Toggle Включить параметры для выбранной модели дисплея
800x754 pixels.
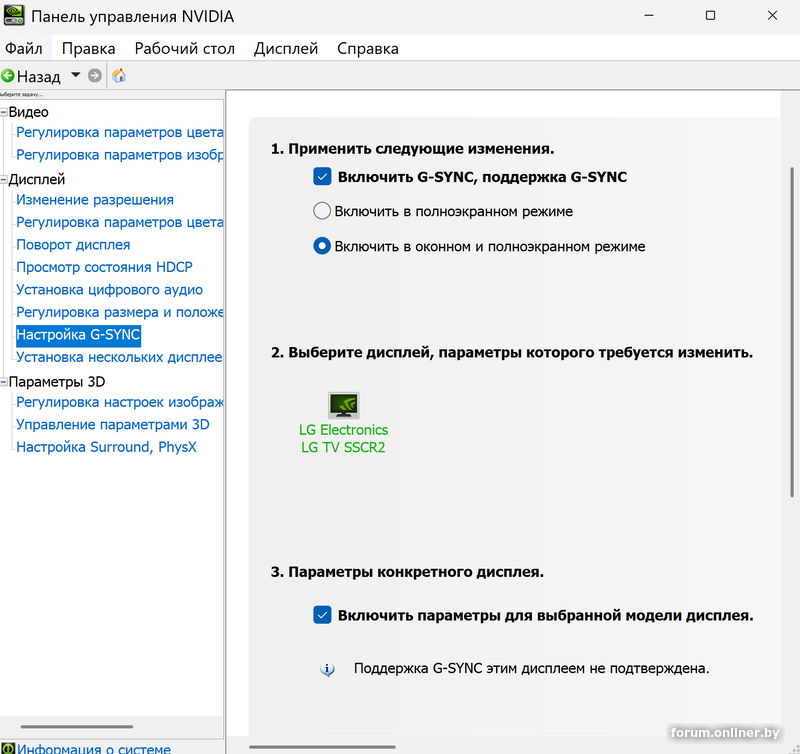(x=322, y=615)
